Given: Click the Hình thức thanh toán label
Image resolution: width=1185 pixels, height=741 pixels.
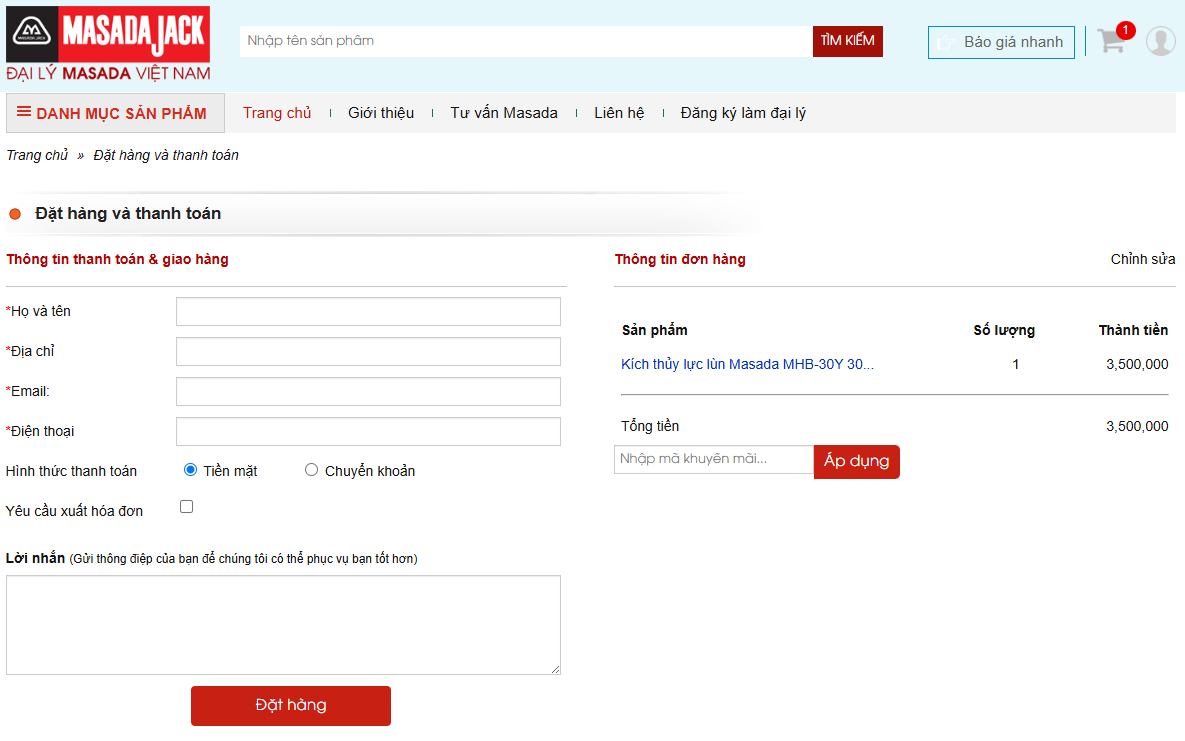Looking at the screenshot, I should click(x=71, y=471).
